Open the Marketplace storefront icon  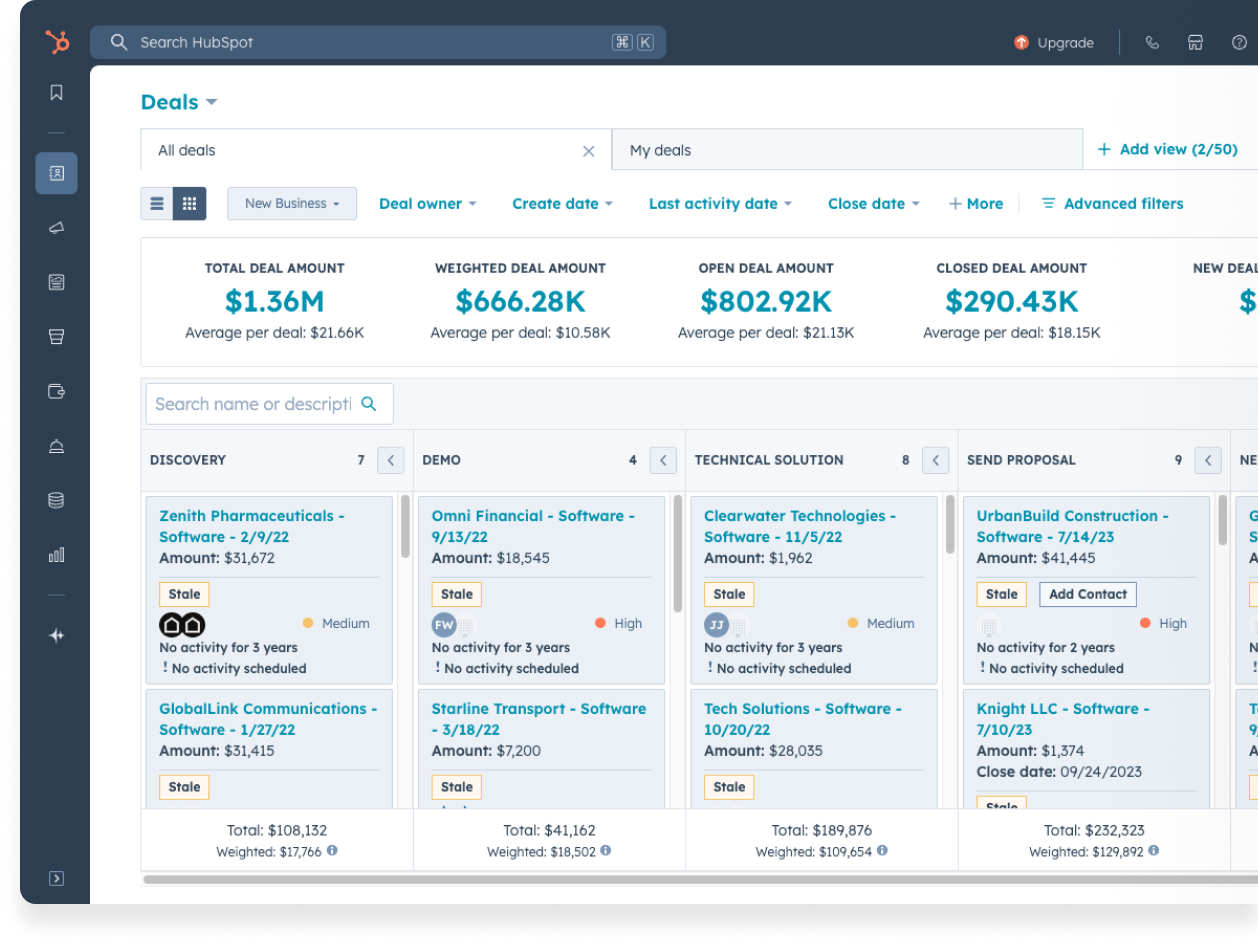pyautogui.click(x=1195, y=43)
